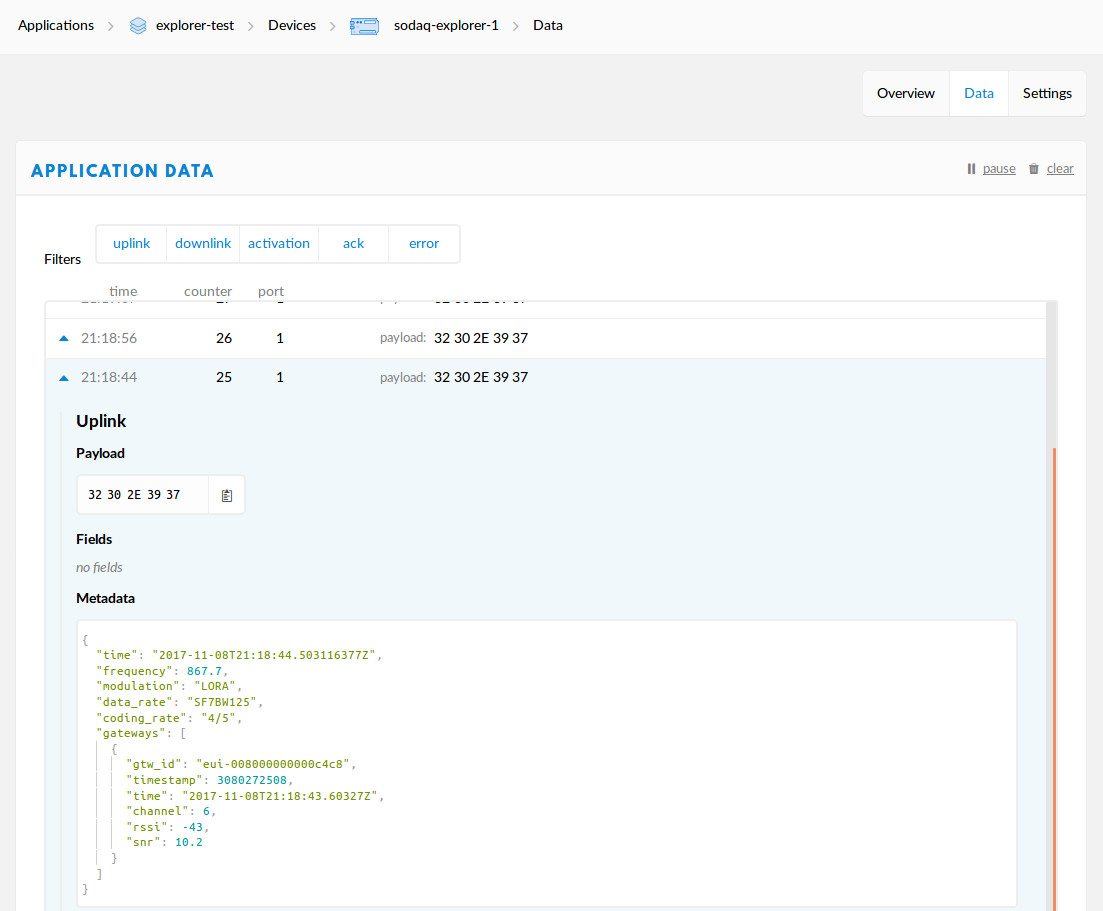The width and height of the screenshot is (1103, 911).
Task: Open sodaq-explorer-1 breadcrumb link
Action: click(446, 25)
